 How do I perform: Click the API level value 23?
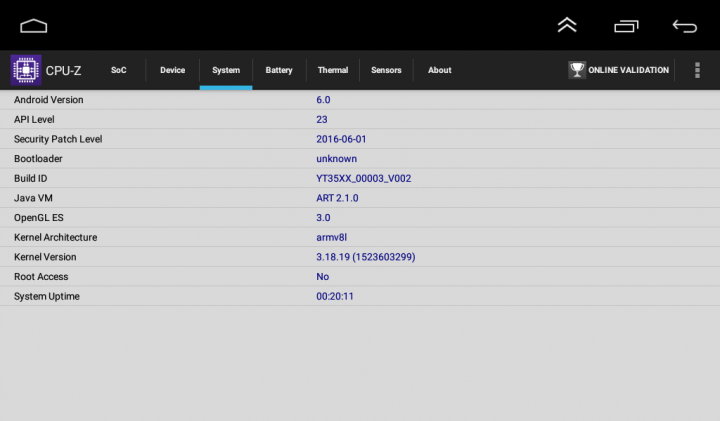(x=322, y=119)
